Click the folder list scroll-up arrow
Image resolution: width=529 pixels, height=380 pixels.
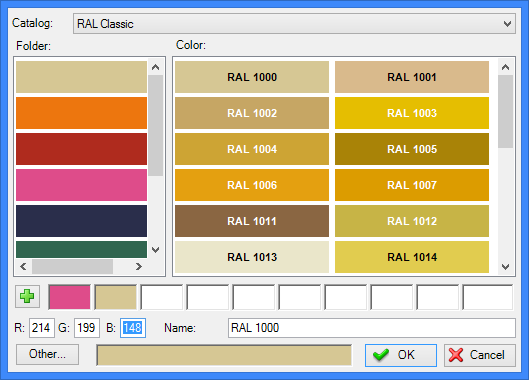tap(156, 67)
